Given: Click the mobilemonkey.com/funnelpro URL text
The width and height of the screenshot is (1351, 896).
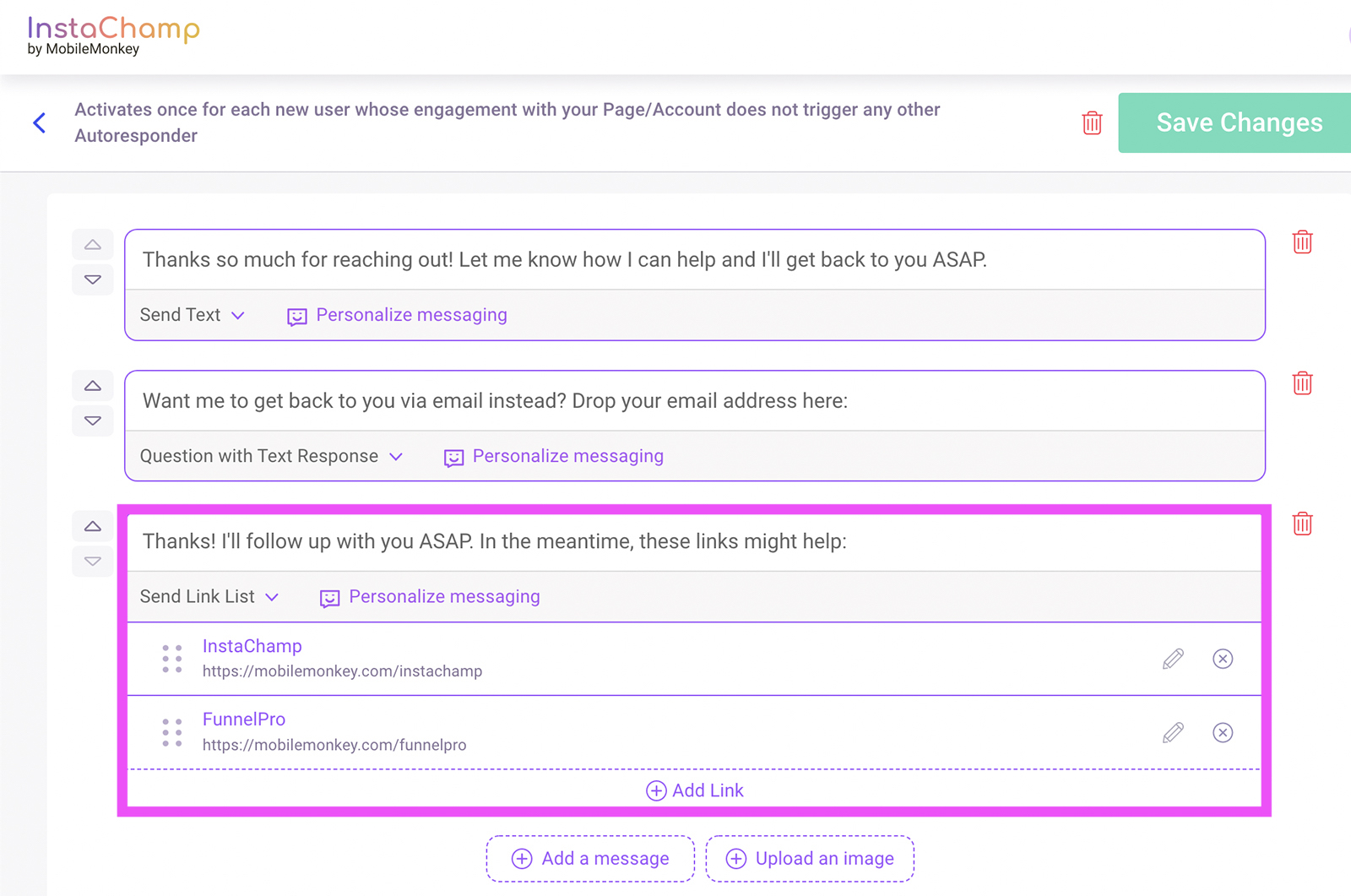Looking at the screenshot, I should (x=334, y=745).
